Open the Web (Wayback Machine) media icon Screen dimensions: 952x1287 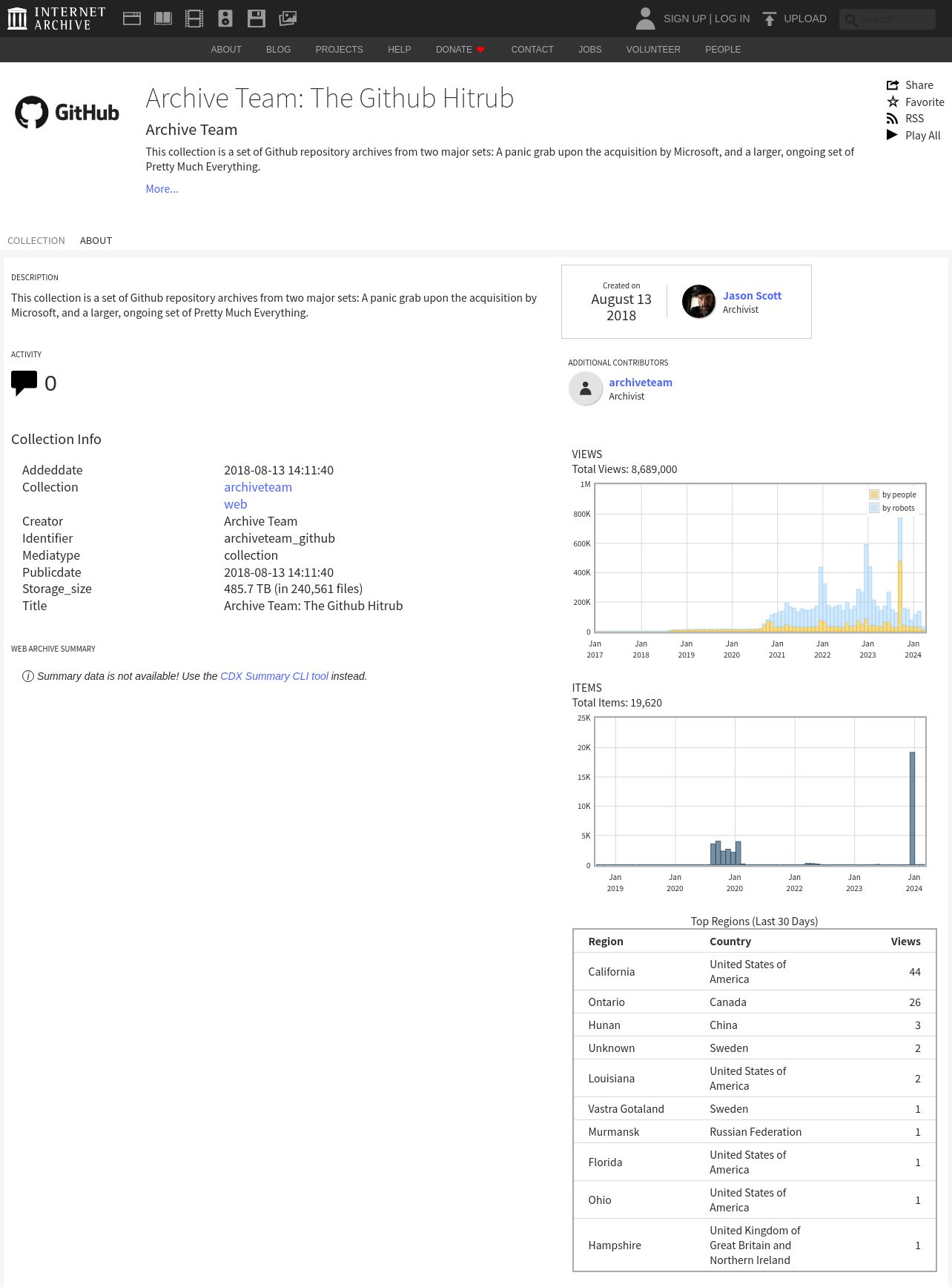tap(132, 19)
